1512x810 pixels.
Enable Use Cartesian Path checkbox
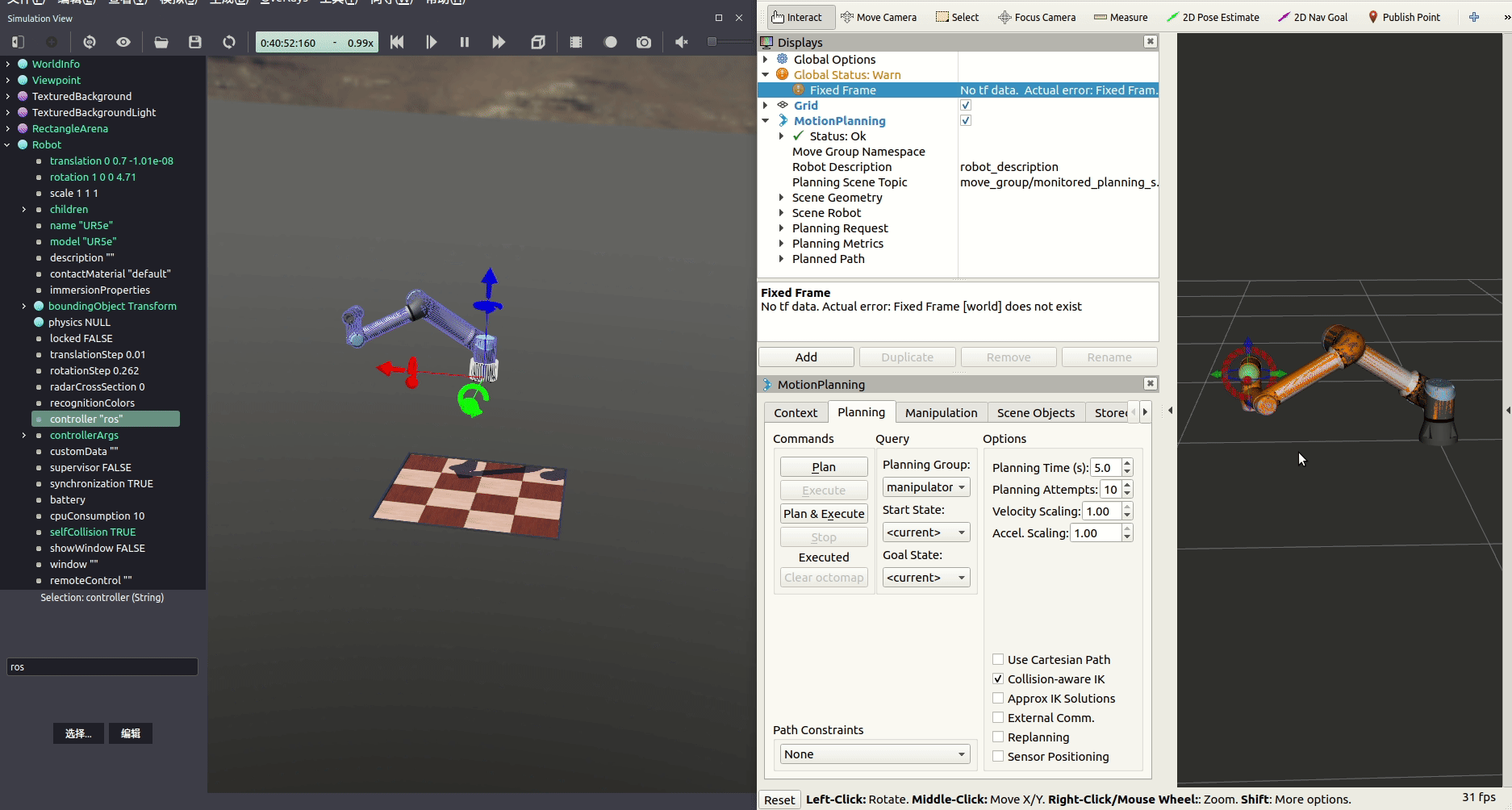pyautogui.click(x=998, y=659)
